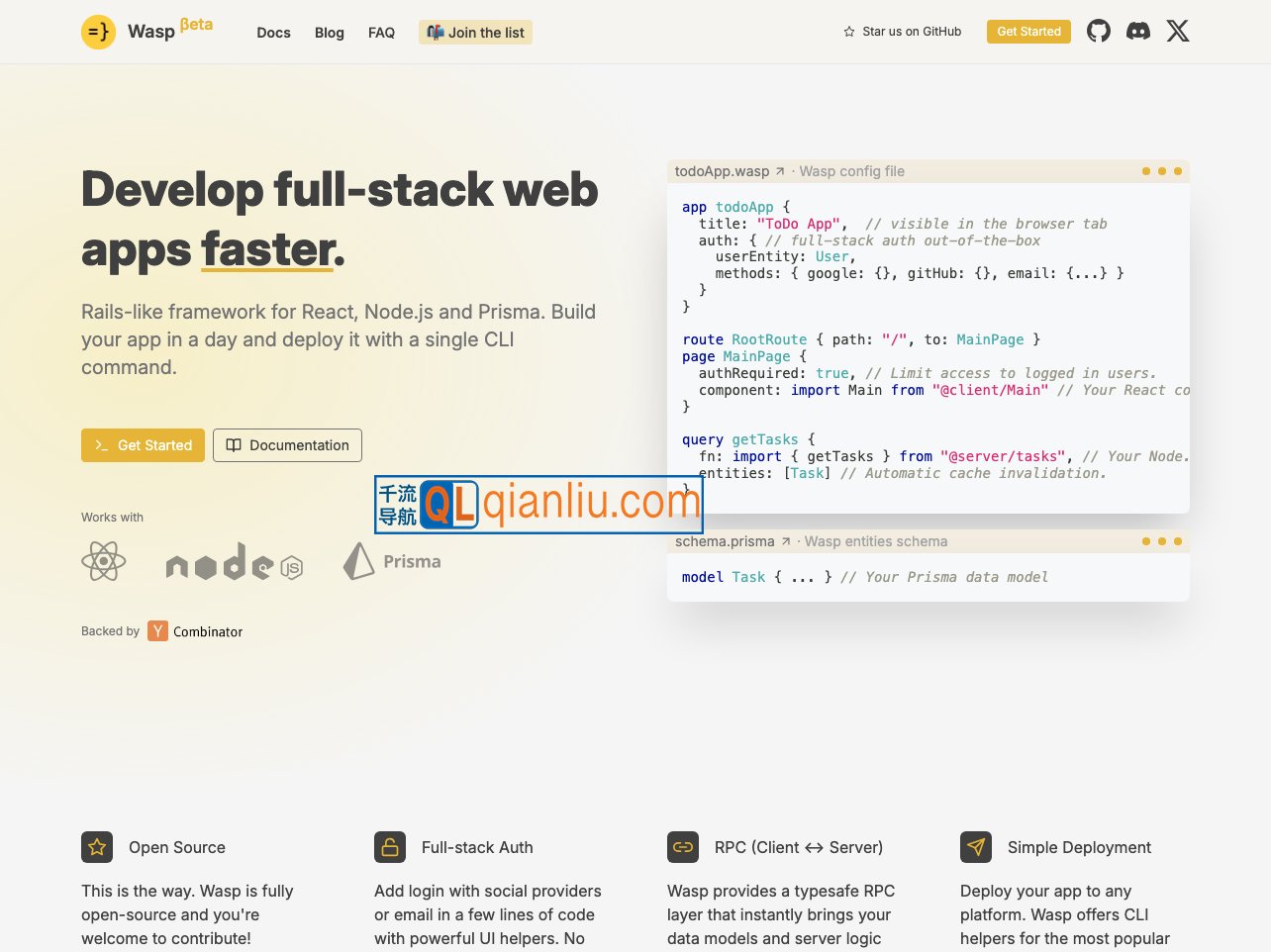Click Star us on GitHub
Viewport: 1271px width, 952px height.
903,32
